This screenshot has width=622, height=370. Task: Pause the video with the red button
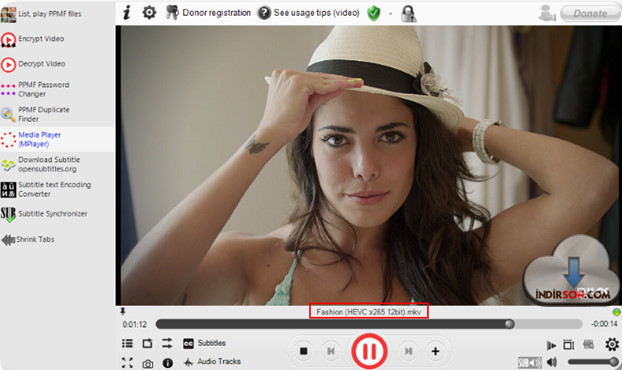[369, 351]
